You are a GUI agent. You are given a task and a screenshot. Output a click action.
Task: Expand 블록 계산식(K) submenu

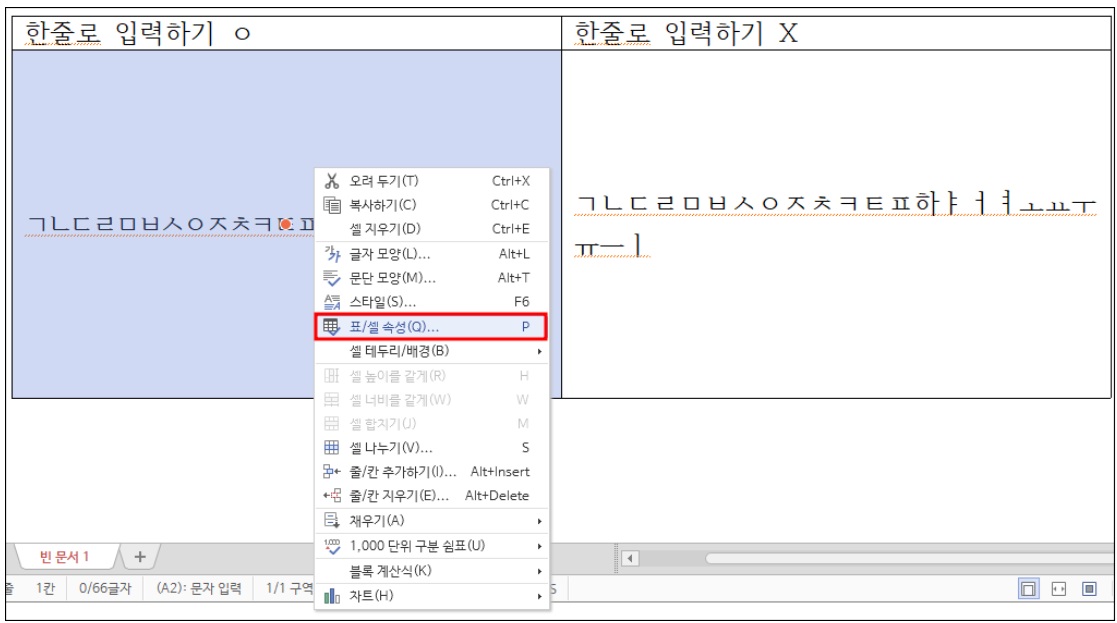click(x=432, y=571)
